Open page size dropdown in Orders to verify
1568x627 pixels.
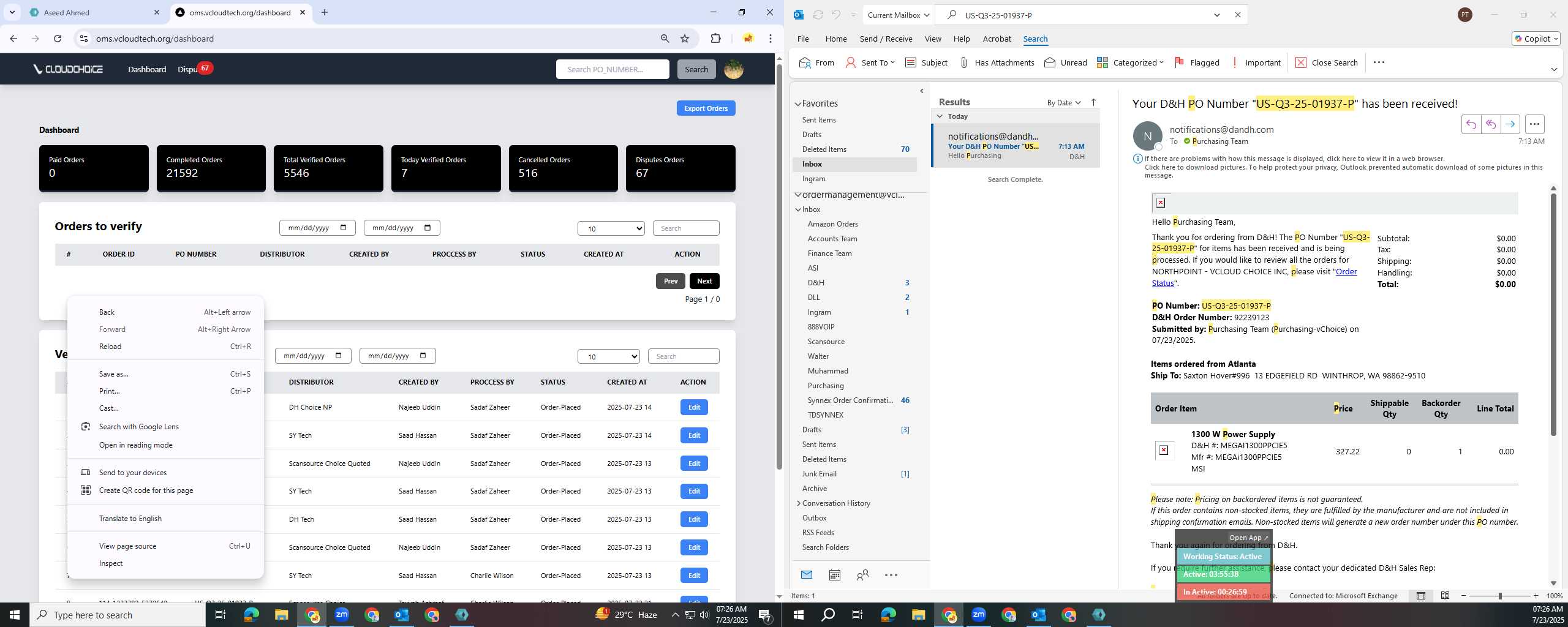pyautogui.click(x=611, y=228)
